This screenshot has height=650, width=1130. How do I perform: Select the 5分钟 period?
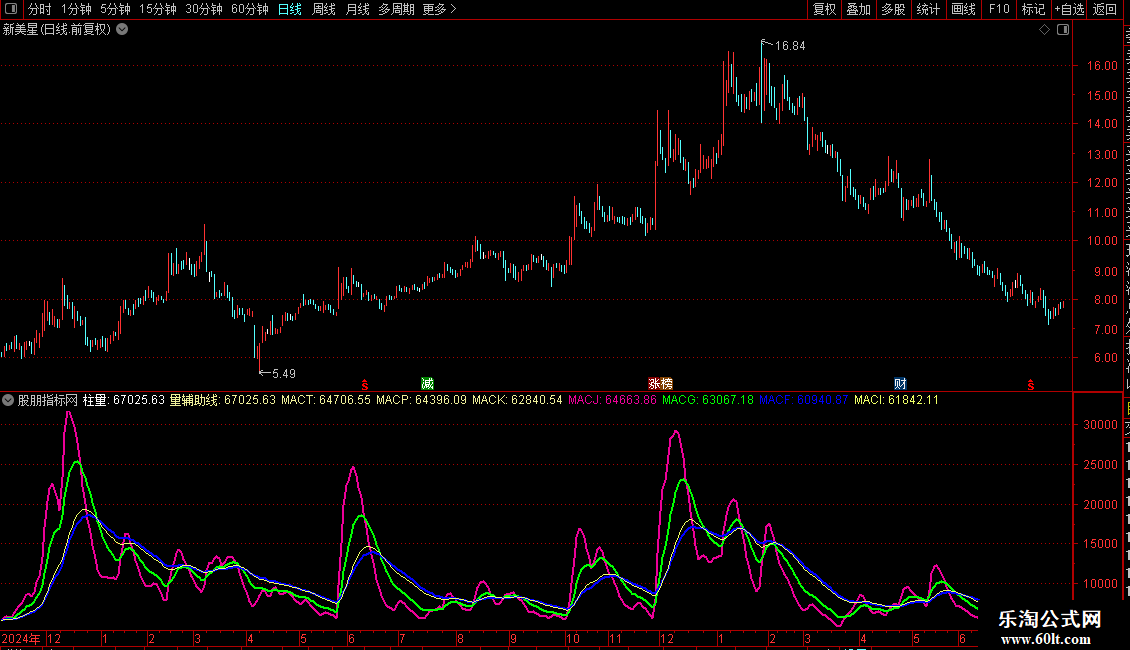(115, 9)
